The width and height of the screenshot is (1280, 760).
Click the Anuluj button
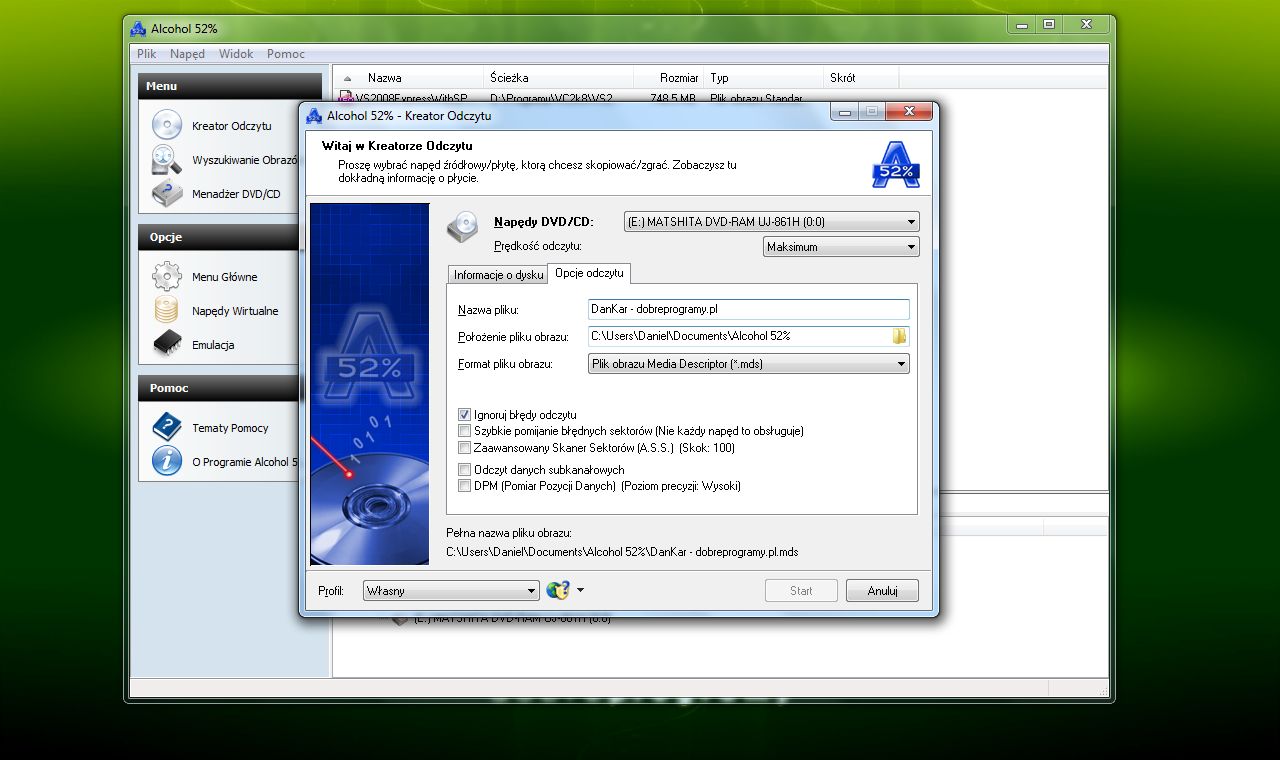(882, 591)
